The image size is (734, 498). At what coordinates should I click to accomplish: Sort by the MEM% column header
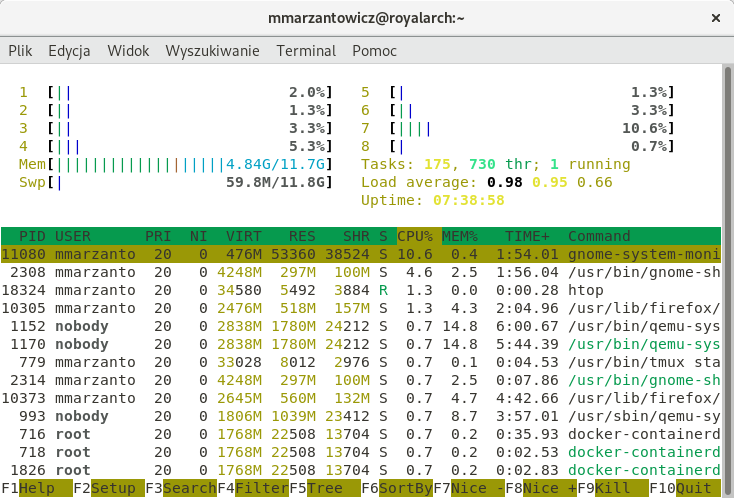(460, 236)
